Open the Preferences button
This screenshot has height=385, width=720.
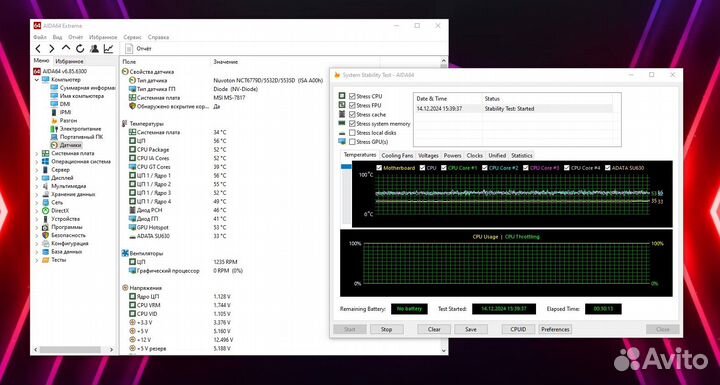[555, 329]
